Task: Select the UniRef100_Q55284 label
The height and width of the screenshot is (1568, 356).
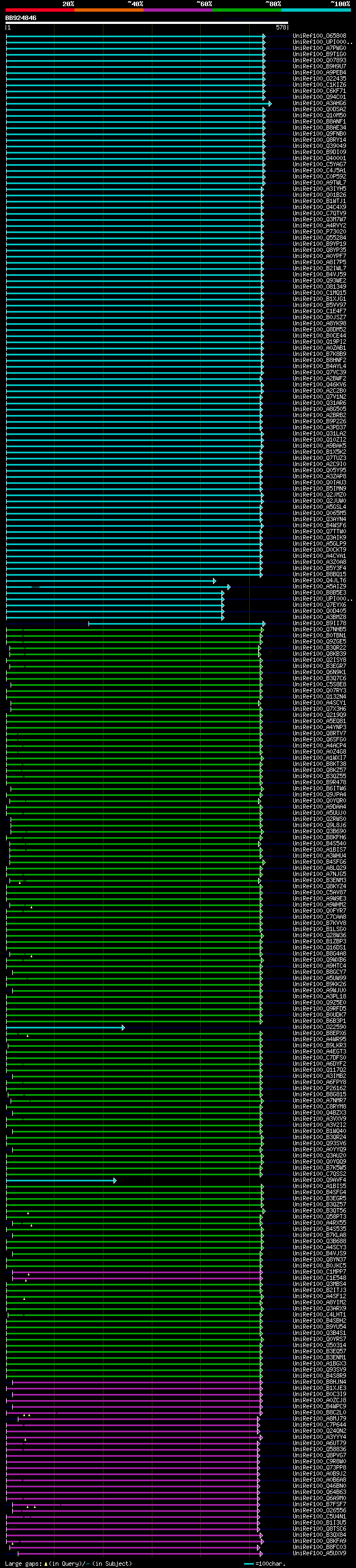Action: click(319, 238)
